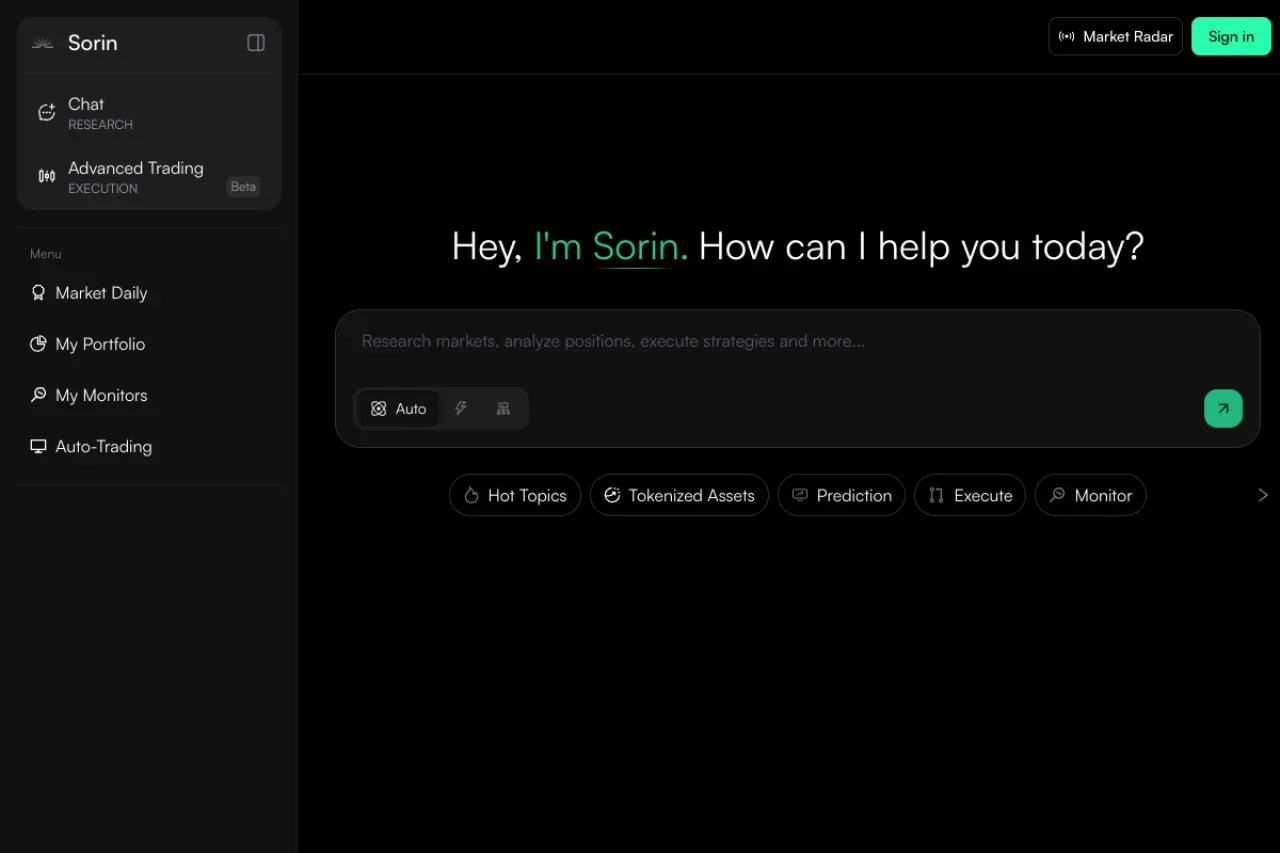Click the "Sorin" title text in sidebar
This screenshot has width=1280, height=853.
pyautogui.click(x=93, y=43)
